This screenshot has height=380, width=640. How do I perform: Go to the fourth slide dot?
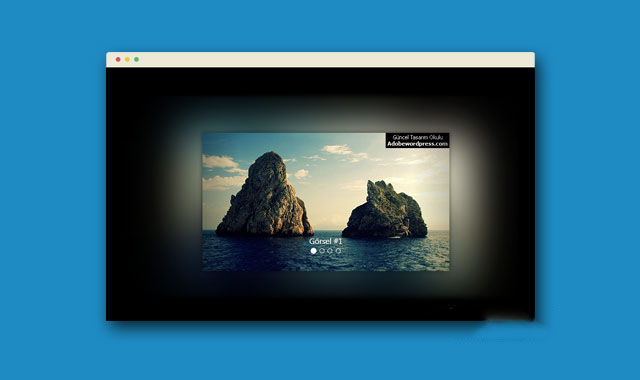(x=338, y=251)
